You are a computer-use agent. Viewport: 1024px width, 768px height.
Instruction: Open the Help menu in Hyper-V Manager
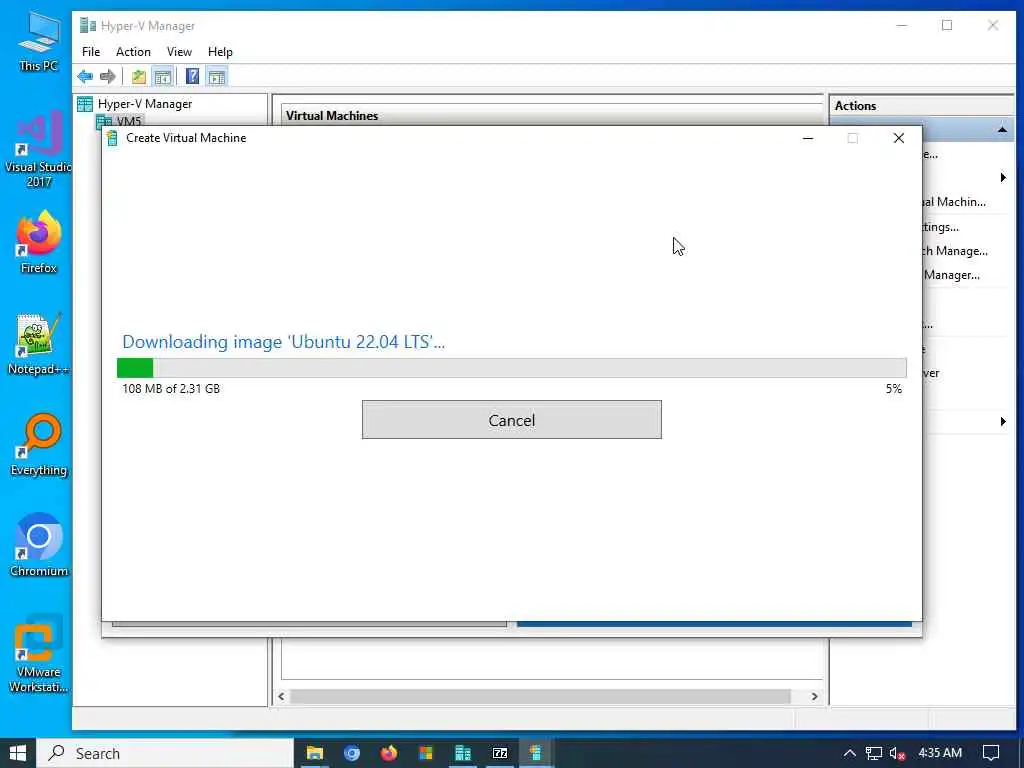tap(220, 52)
